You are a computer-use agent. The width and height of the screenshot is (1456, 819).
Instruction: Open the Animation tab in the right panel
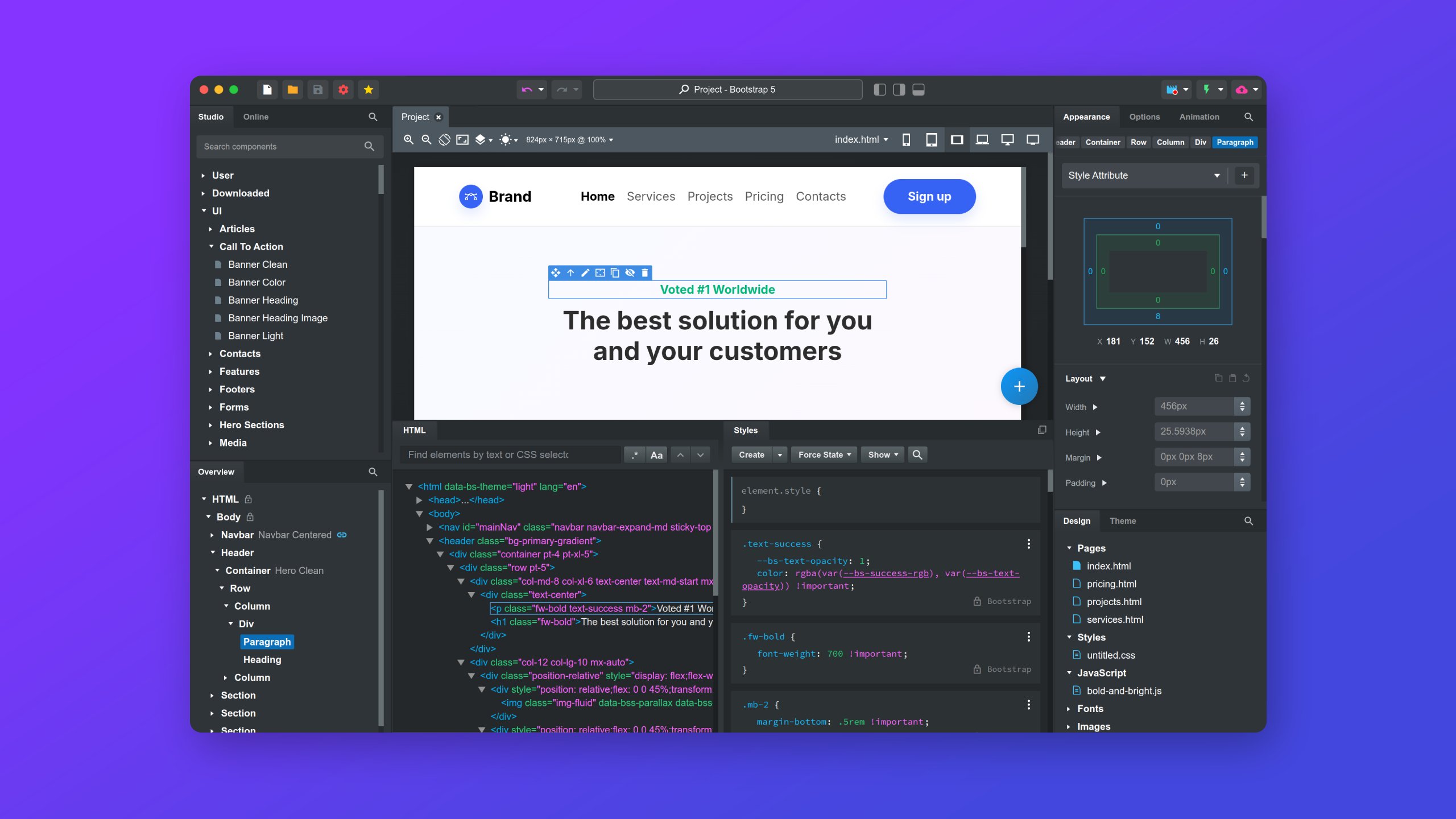click(1199, 117)
